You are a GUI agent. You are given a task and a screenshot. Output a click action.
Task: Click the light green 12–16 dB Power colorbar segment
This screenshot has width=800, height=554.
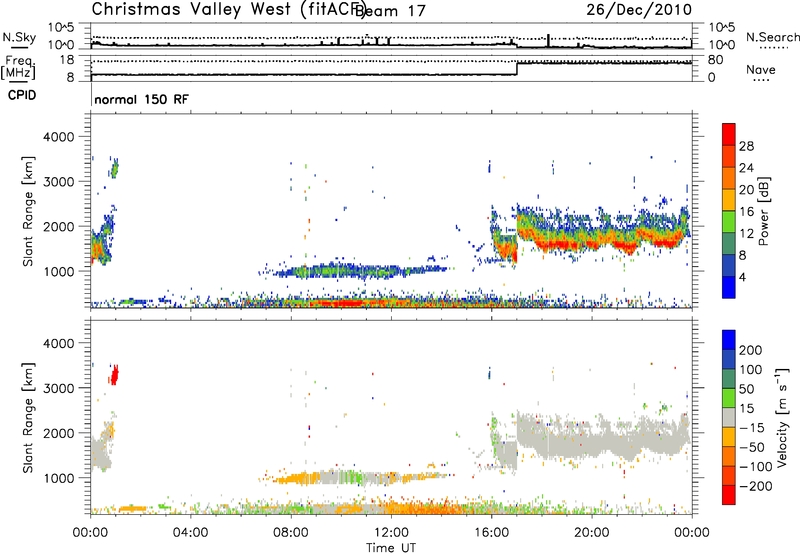tap(729, 221)
